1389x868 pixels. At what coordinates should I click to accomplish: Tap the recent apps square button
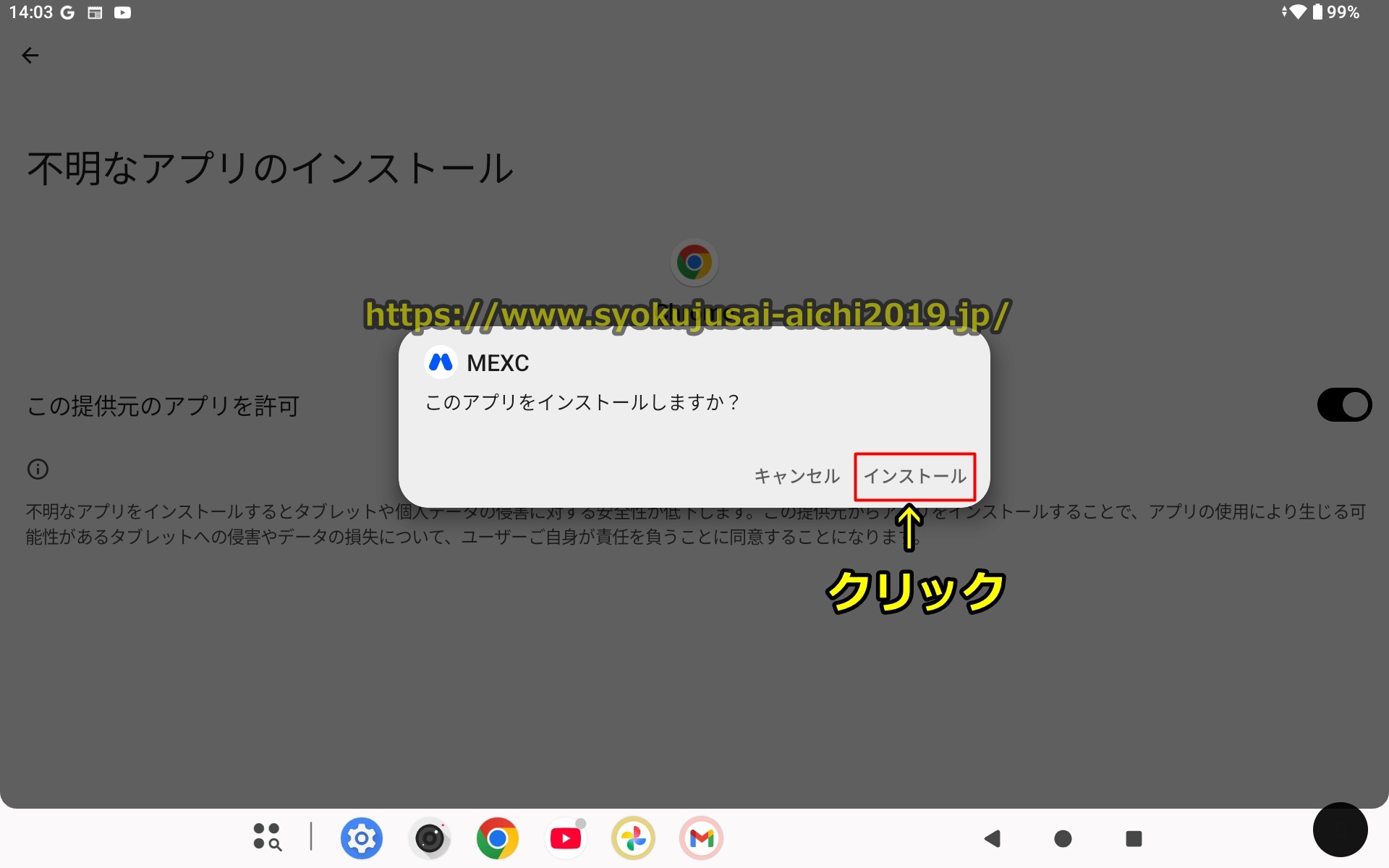coord(1134,838)
